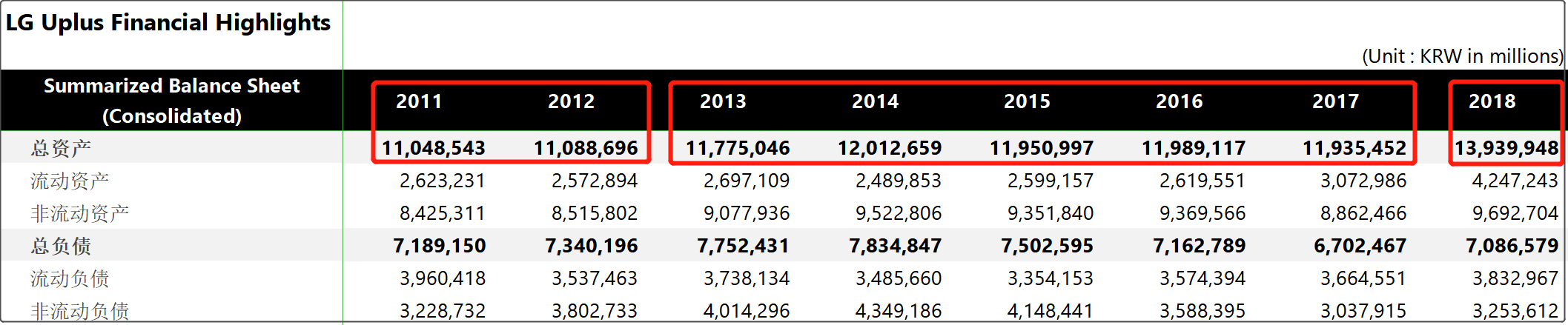
Task: Select the 流动资产 row label
Action: (70, 181)
